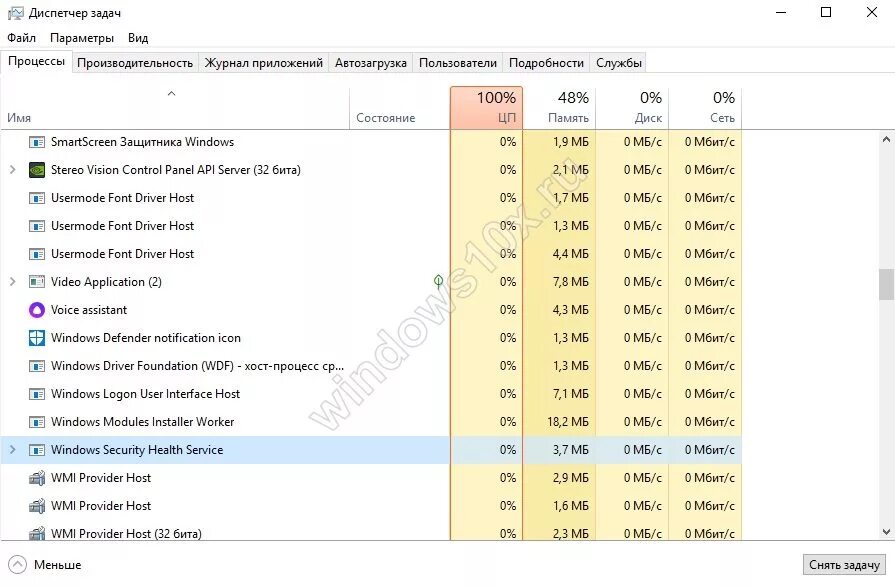This screenshot has height=587, width=895.
Task: Select Windows Modules Installer Worker name
Action: coord(143,421)
